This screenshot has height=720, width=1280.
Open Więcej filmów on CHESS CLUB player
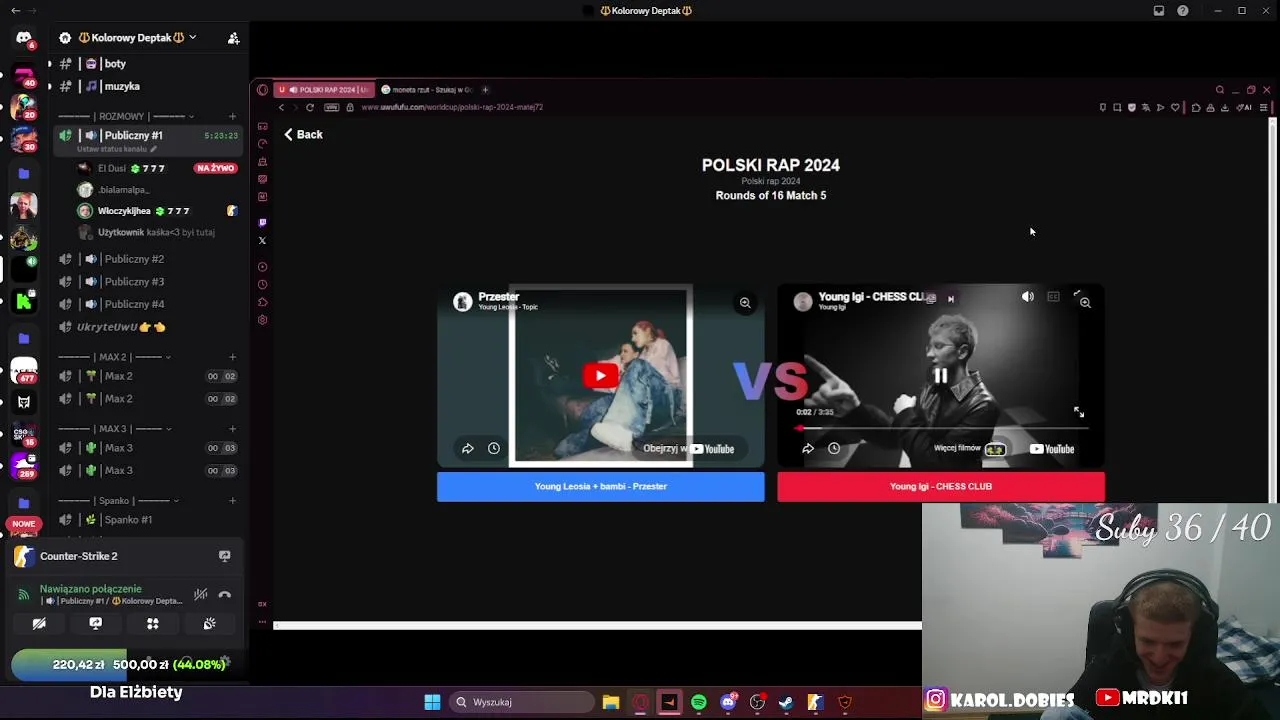tap(969, 449)
